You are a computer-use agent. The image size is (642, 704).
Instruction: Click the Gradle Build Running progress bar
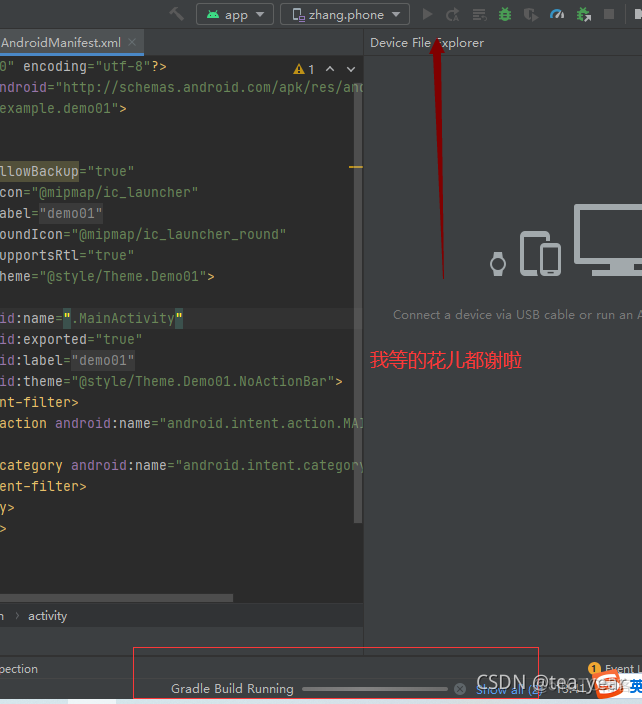(x=375, y=689)
